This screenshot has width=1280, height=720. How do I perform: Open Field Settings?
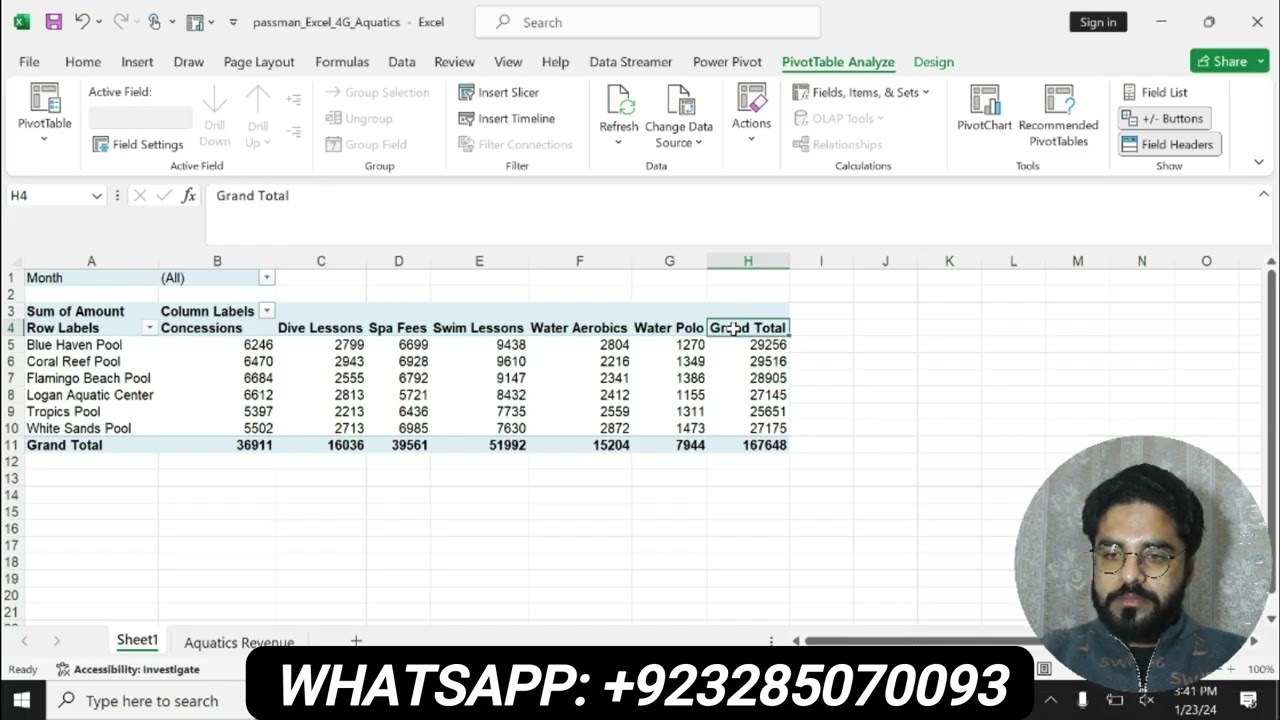[x=138, y=144]
